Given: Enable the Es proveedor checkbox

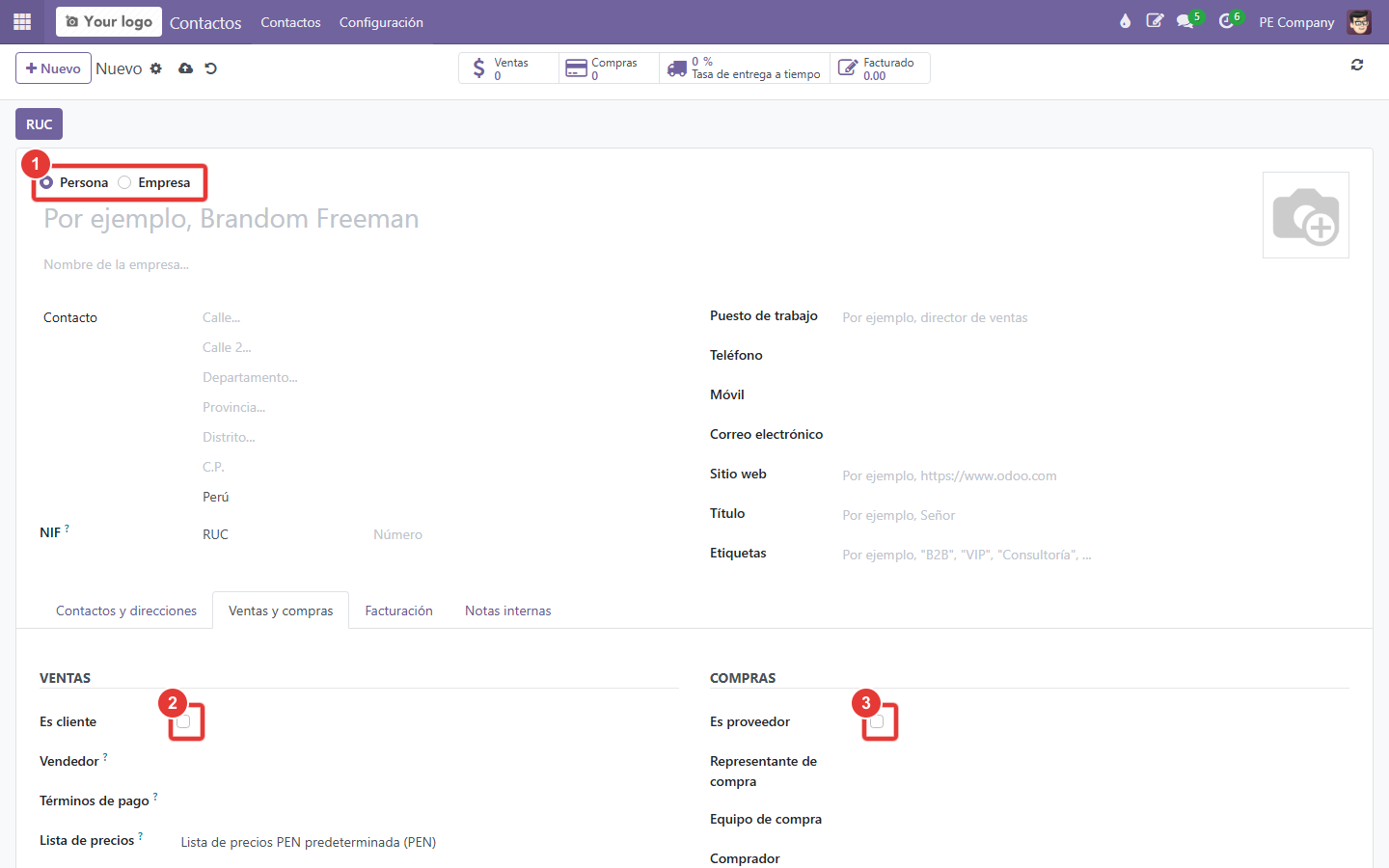Looking at the screenshot, I should [x=877, y=721].
